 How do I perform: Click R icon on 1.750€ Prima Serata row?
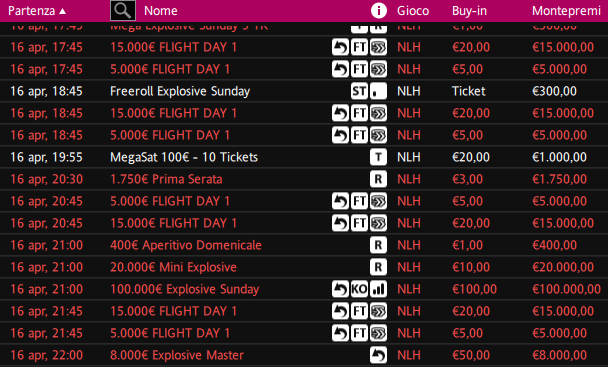pos(378,179)
